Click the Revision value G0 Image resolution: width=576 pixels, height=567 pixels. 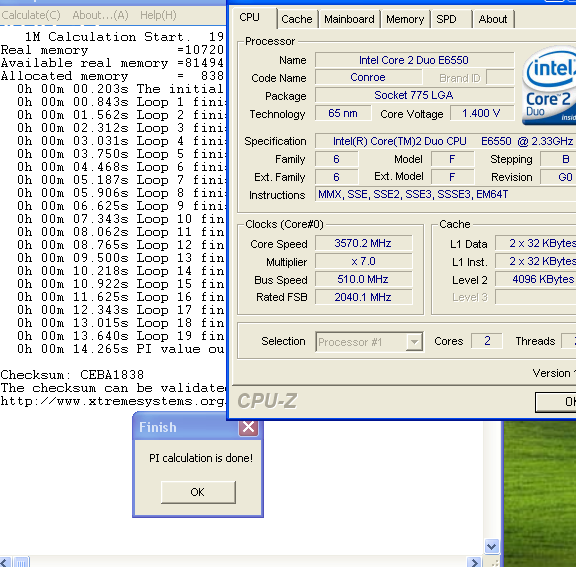pyautogui.click(x=558, y=177)
